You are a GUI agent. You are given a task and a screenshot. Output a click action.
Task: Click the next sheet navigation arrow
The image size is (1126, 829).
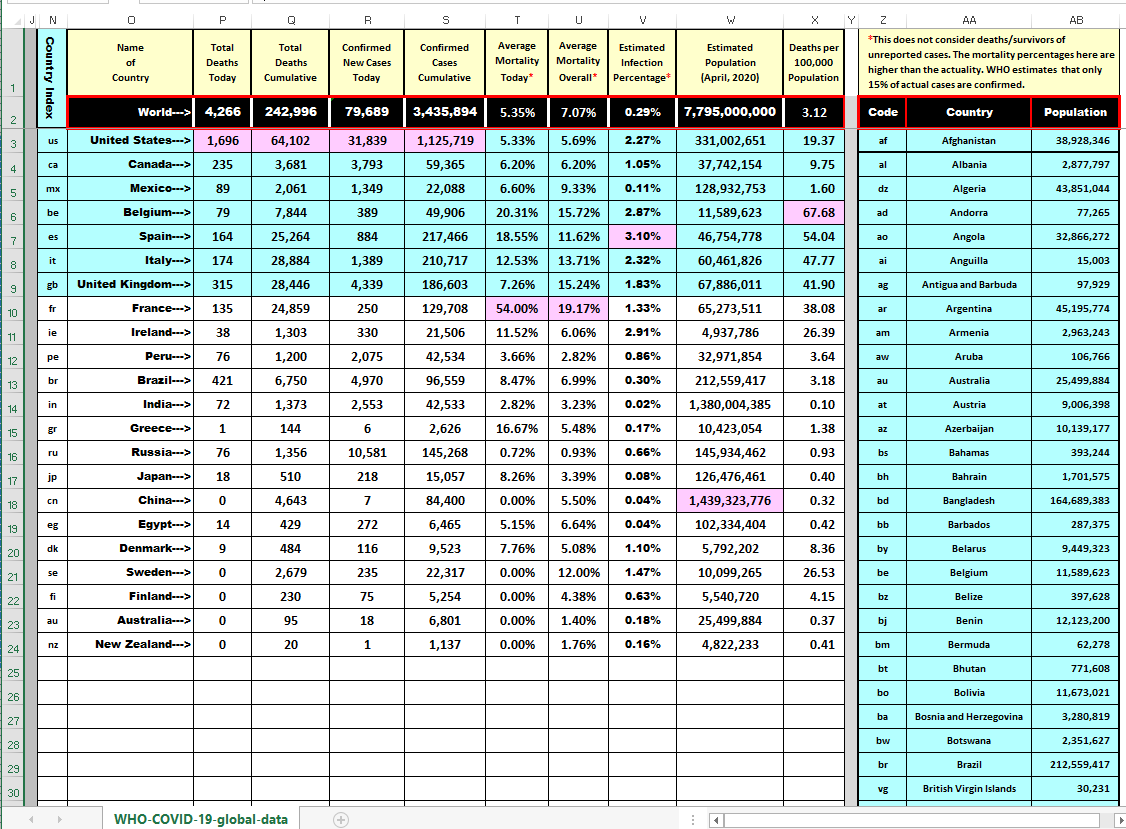pos(60,820)
